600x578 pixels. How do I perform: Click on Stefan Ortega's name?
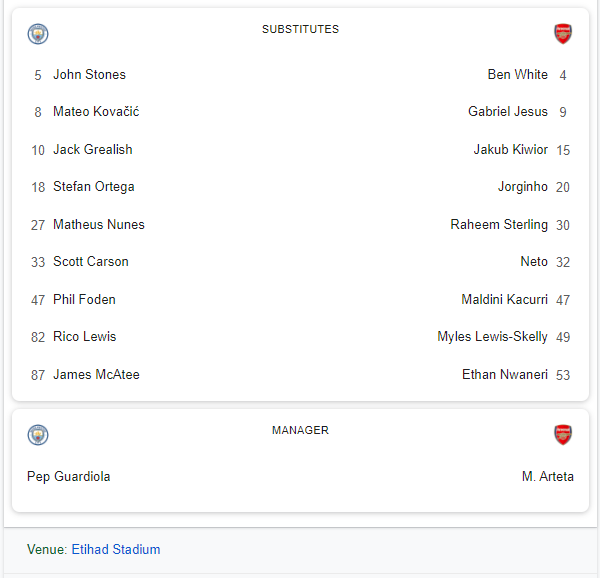coord(94,187)
